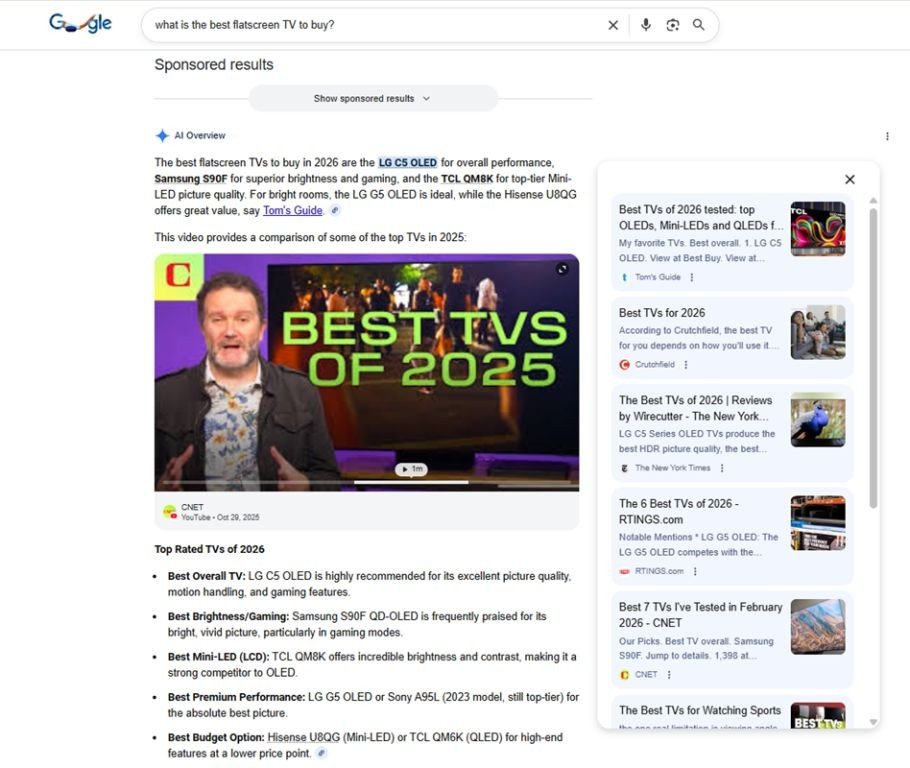Click the Tom's Guide card TV thumbnail
Image resolution: width=910 pixels, height=768 pixels.
(x=818, y=229)
